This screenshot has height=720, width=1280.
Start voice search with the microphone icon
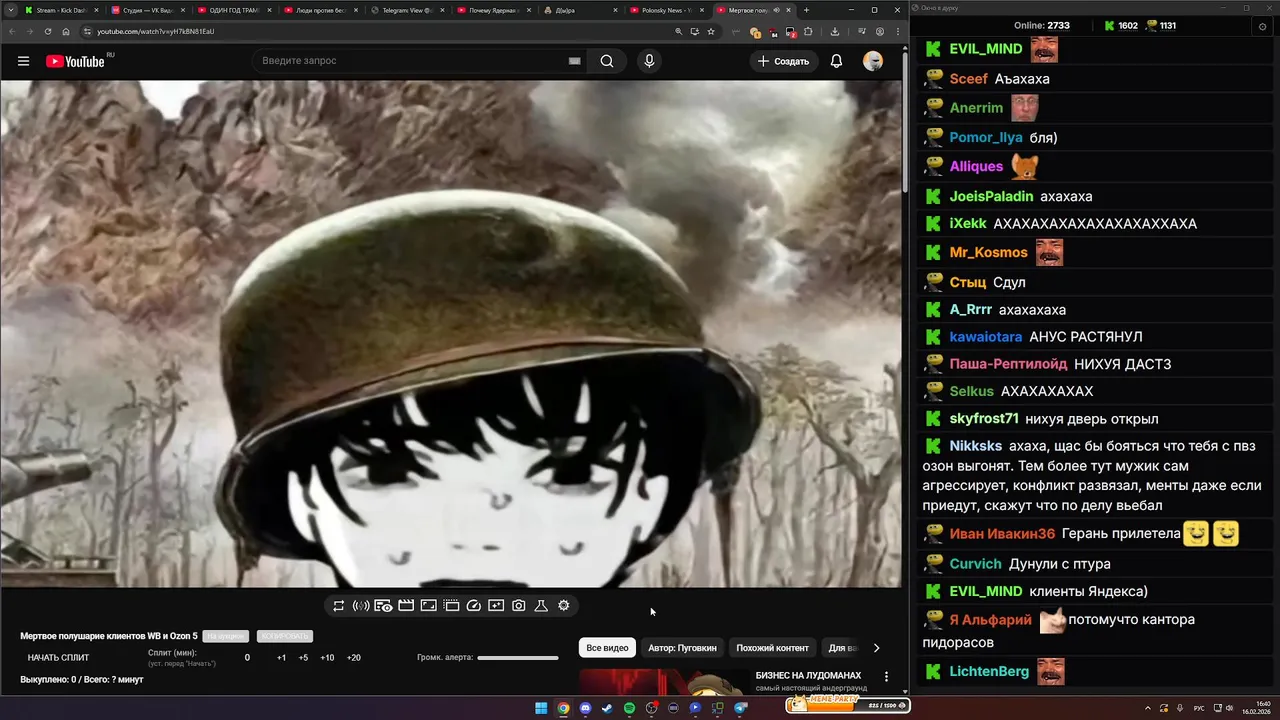(649, 61)
